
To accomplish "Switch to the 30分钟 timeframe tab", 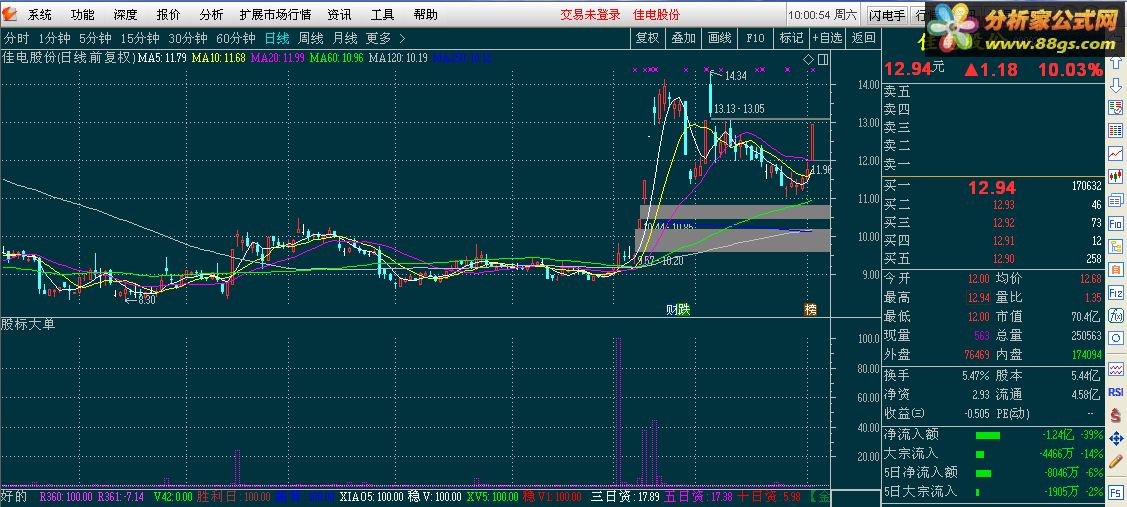I will tap(188, 38).
